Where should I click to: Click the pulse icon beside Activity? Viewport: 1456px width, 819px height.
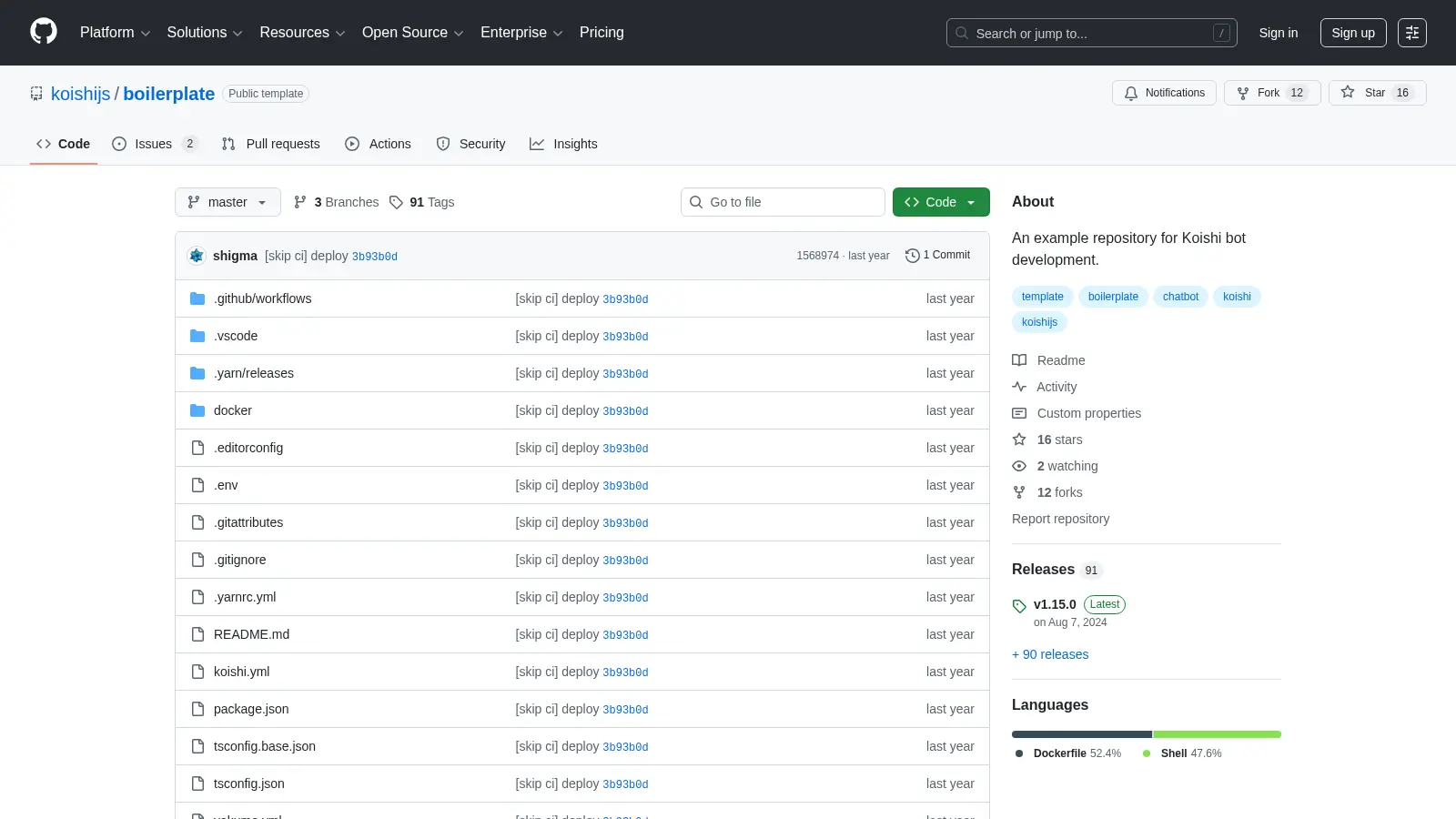(1019, 387)
